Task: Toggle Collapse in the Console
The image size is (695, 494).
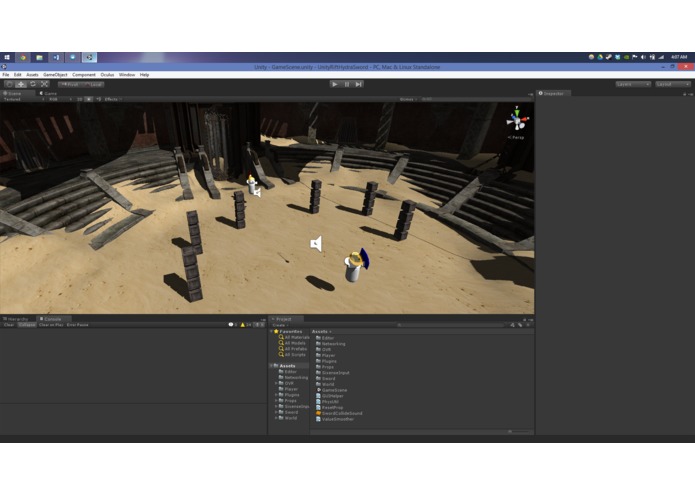Action: tap(27, 325)
